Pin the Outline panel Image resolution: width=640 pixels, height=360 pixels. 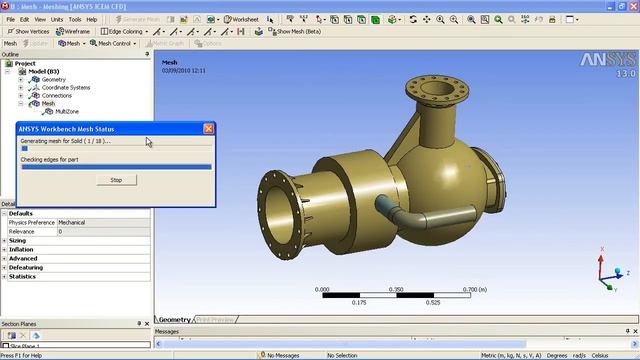pos(147,54)
